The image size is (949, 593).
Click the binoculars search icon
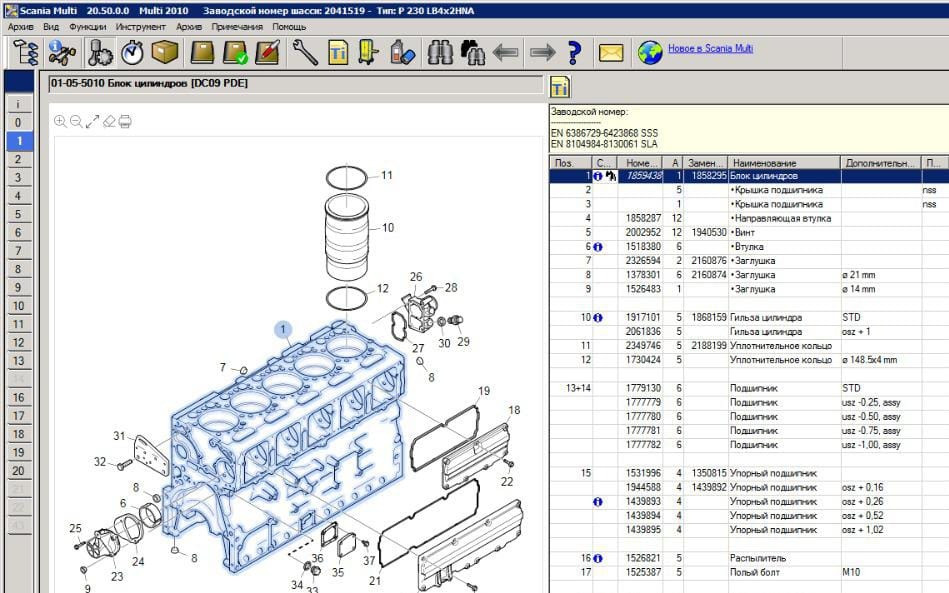(x=440, y=51)
